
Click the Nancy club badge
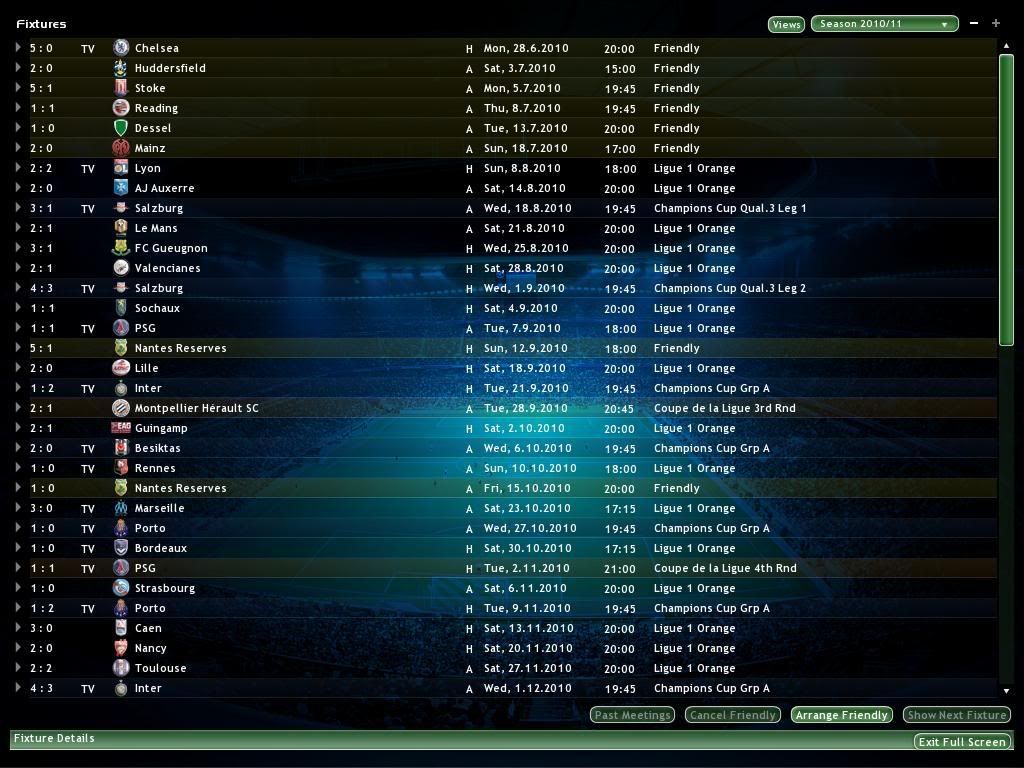click(x=121, y=648)
